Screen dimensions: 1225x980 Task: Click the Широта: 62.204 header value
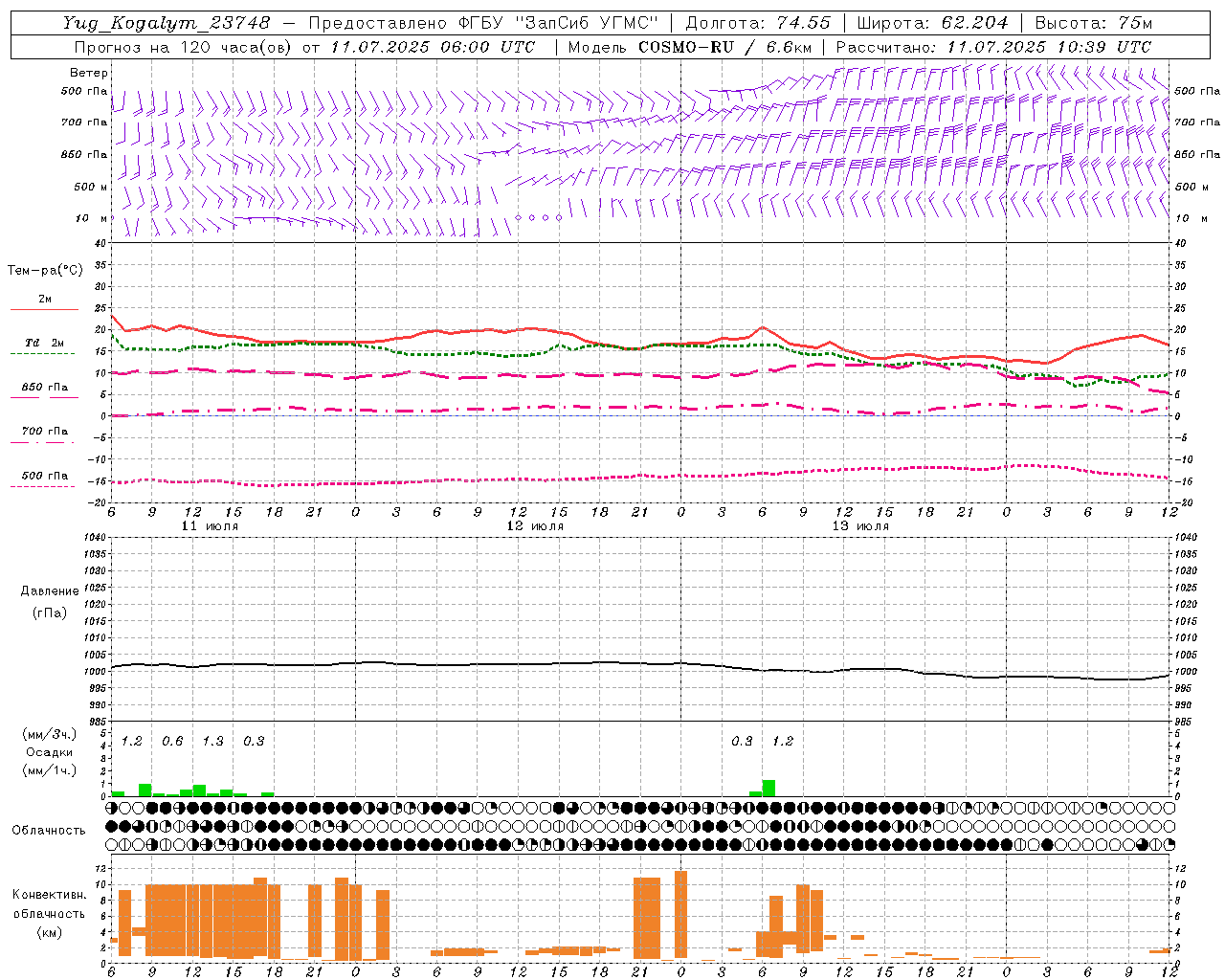pos(932,23)
